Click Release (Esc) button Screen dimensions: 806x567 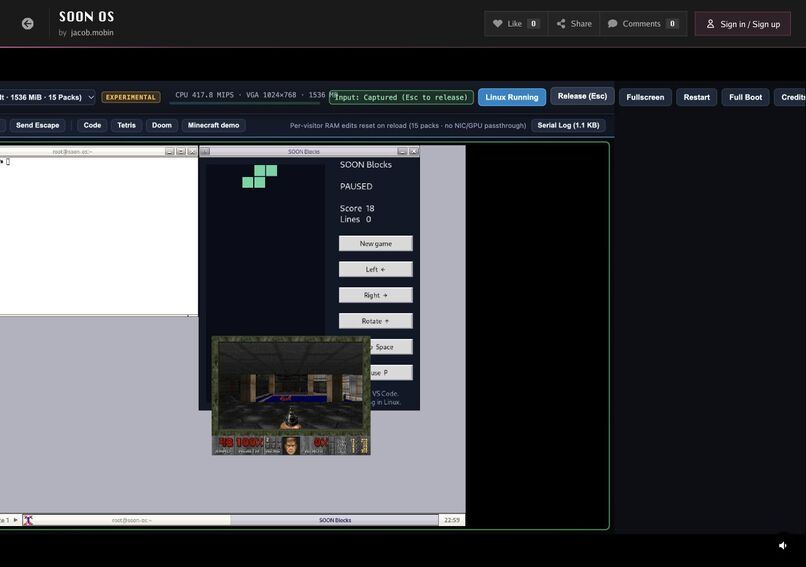[582, 96]
